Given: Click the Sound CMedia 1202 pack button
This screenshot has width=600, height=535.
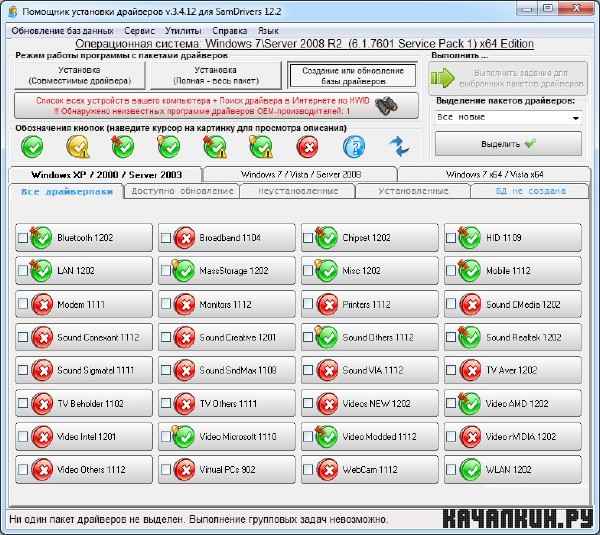Looking at the screenshot, I should pos(513,304).
